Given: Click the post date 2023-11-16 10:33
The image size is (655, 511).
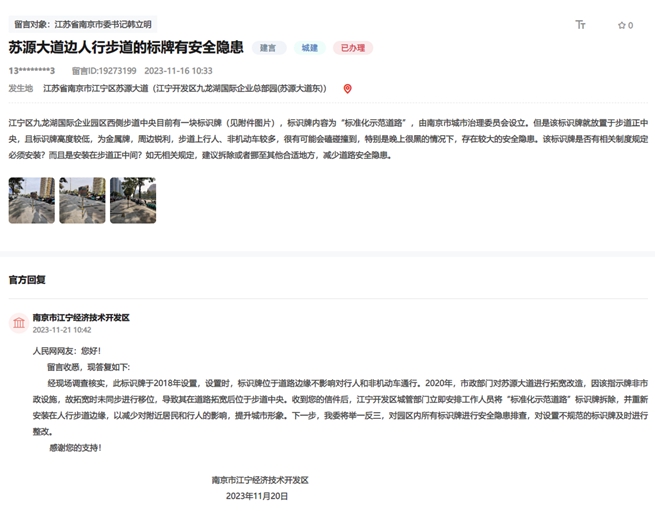Looking at the screenshot, I should [x=178, y=71].
